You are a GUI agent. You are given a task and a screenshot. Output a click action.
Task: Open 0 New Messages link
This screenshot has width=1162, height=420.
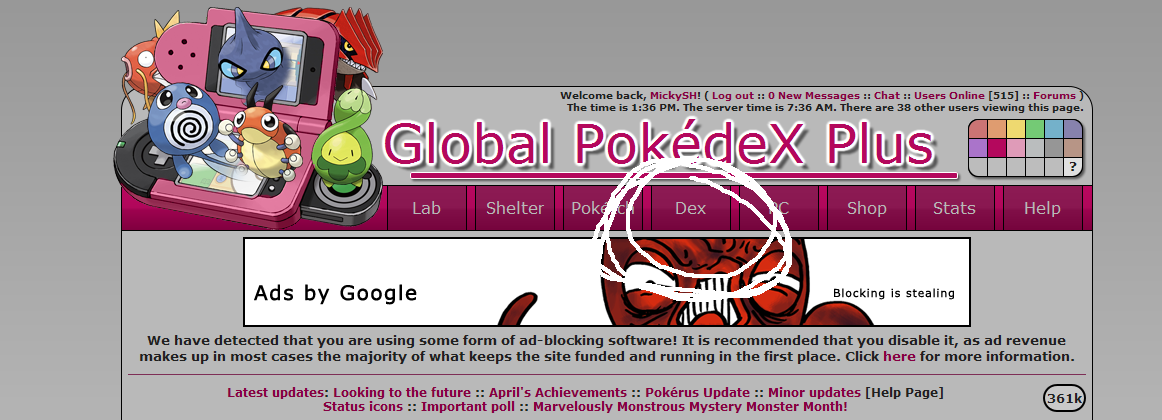pos(814,96)
